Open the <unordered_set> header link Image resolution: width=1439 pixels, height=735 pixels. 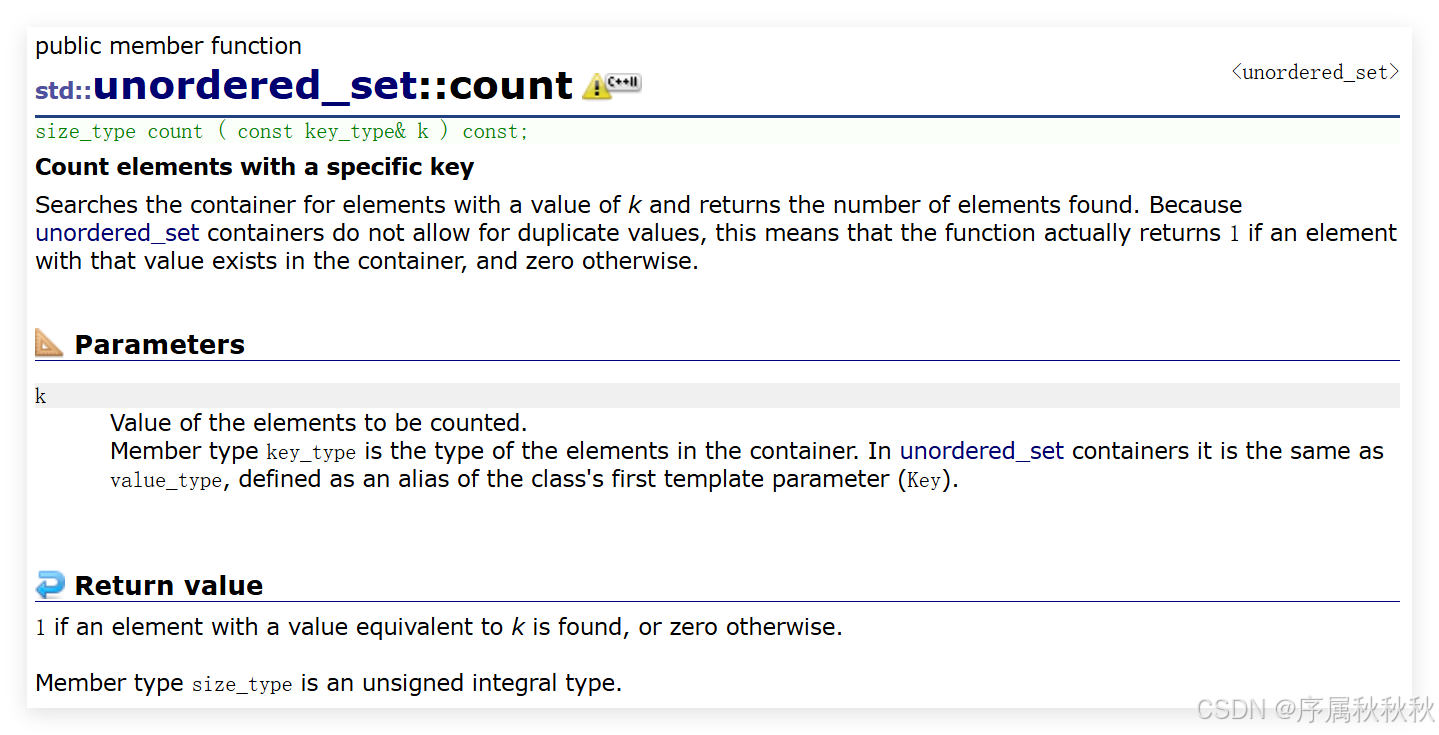(x=1315, y=72)
